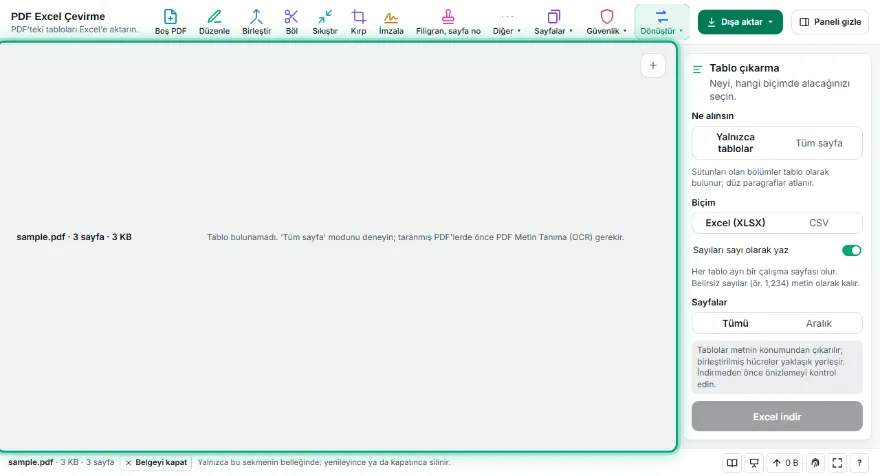Click the 0 B upload indicator

click(x=785, y=463)
